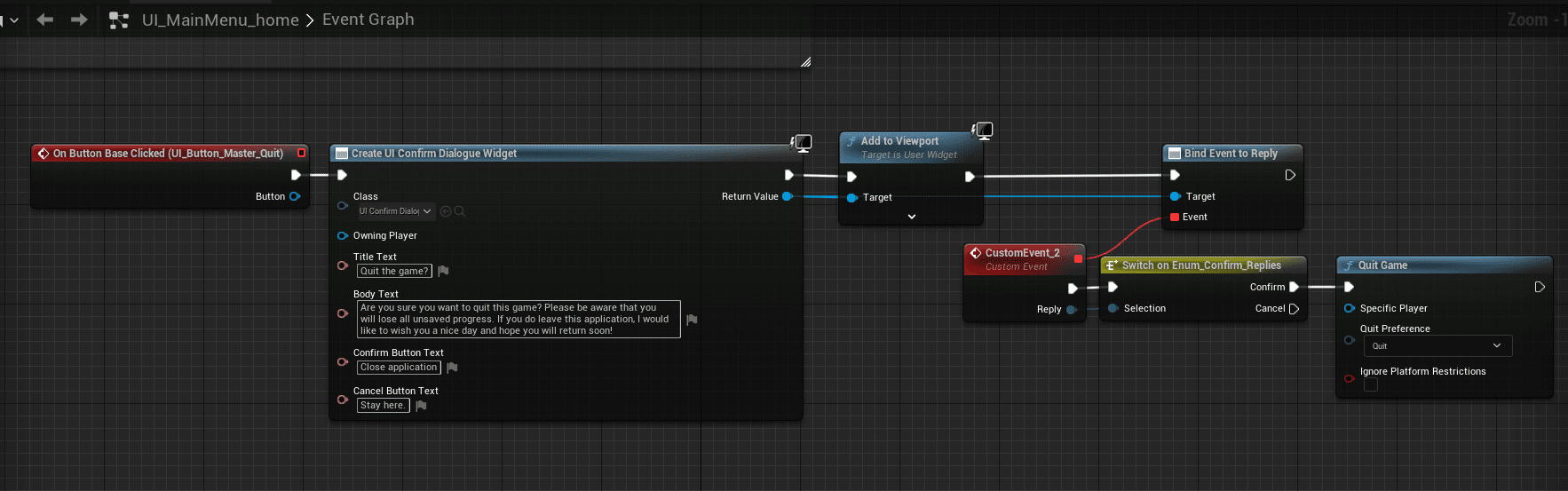This screenshot has height=491, width=1568.
Task: Select the CustomEvent_2 node title
Action: coord(1022,253)
